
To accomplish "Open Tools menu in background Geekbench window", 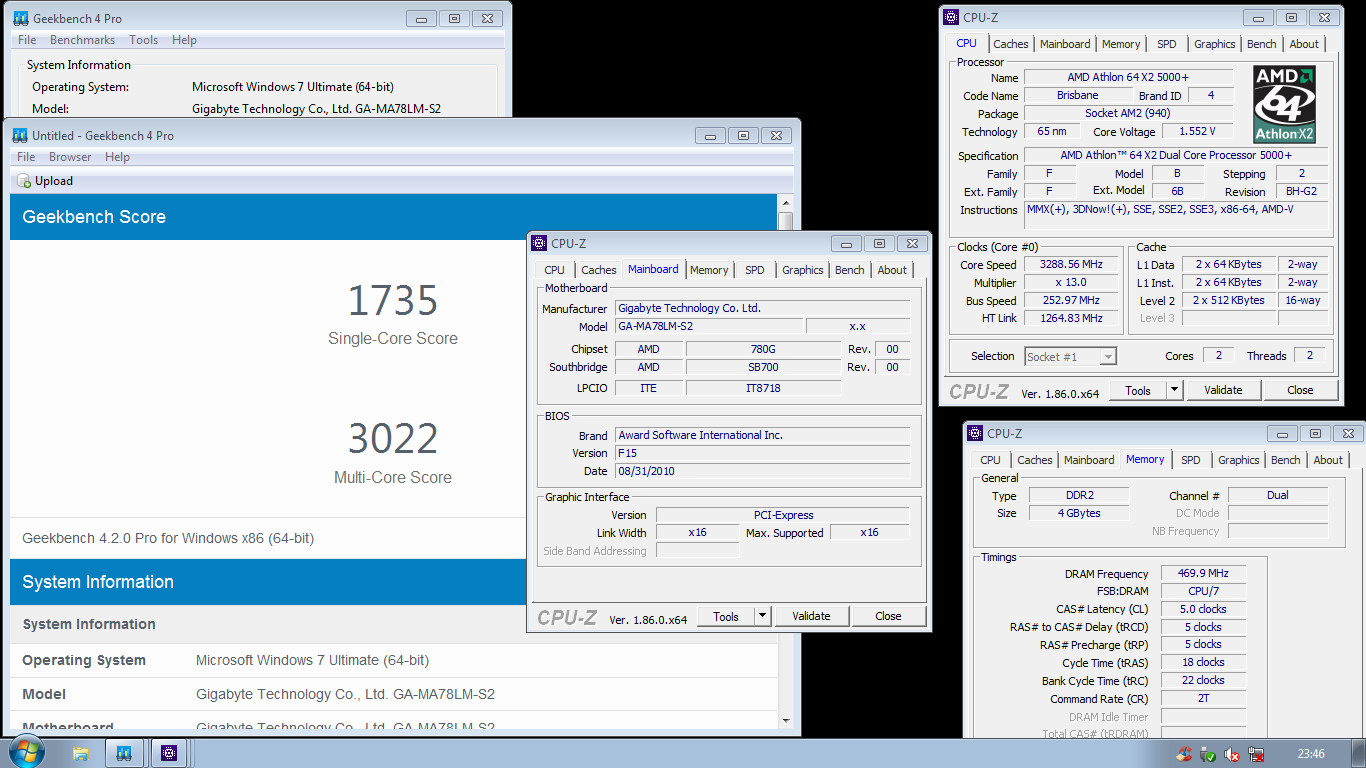I will tap(143, 40).
